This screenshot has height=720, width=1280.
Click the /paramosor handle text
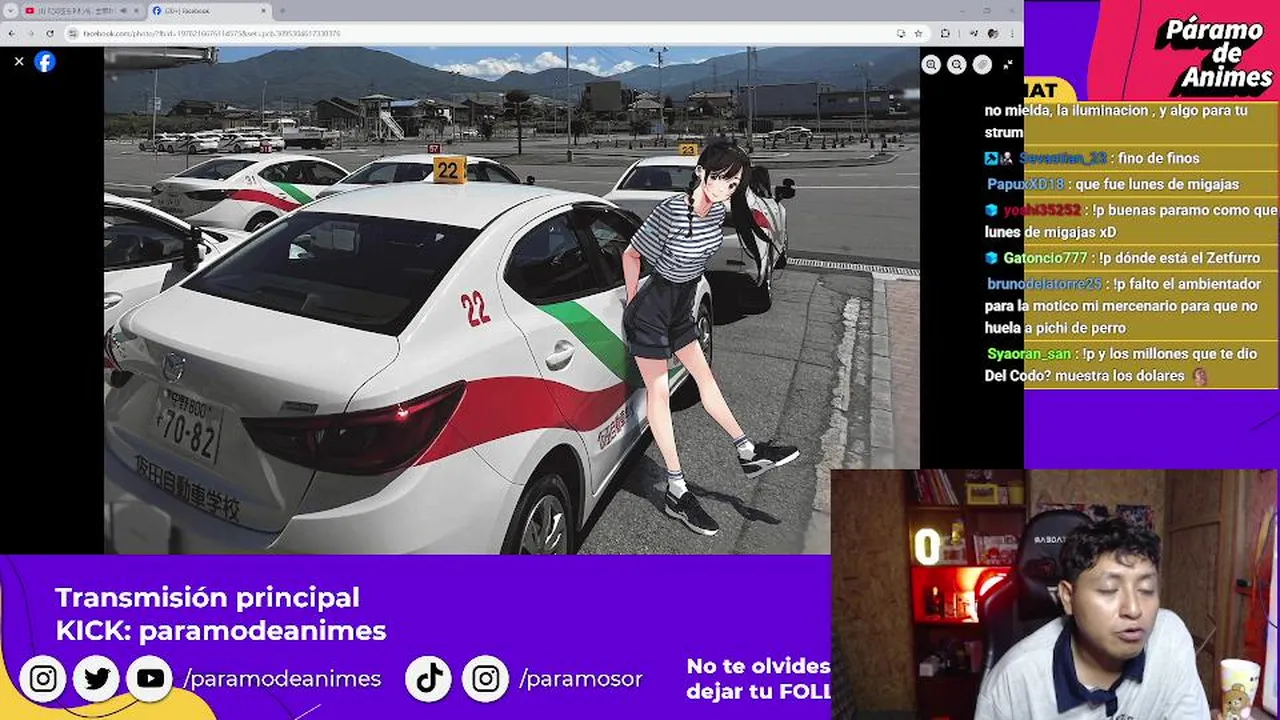click(581, 679)
